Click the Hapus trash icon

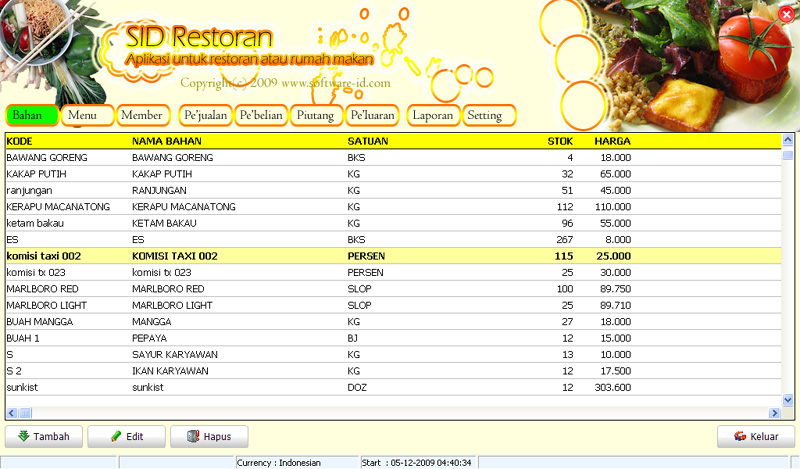(193, 436)
